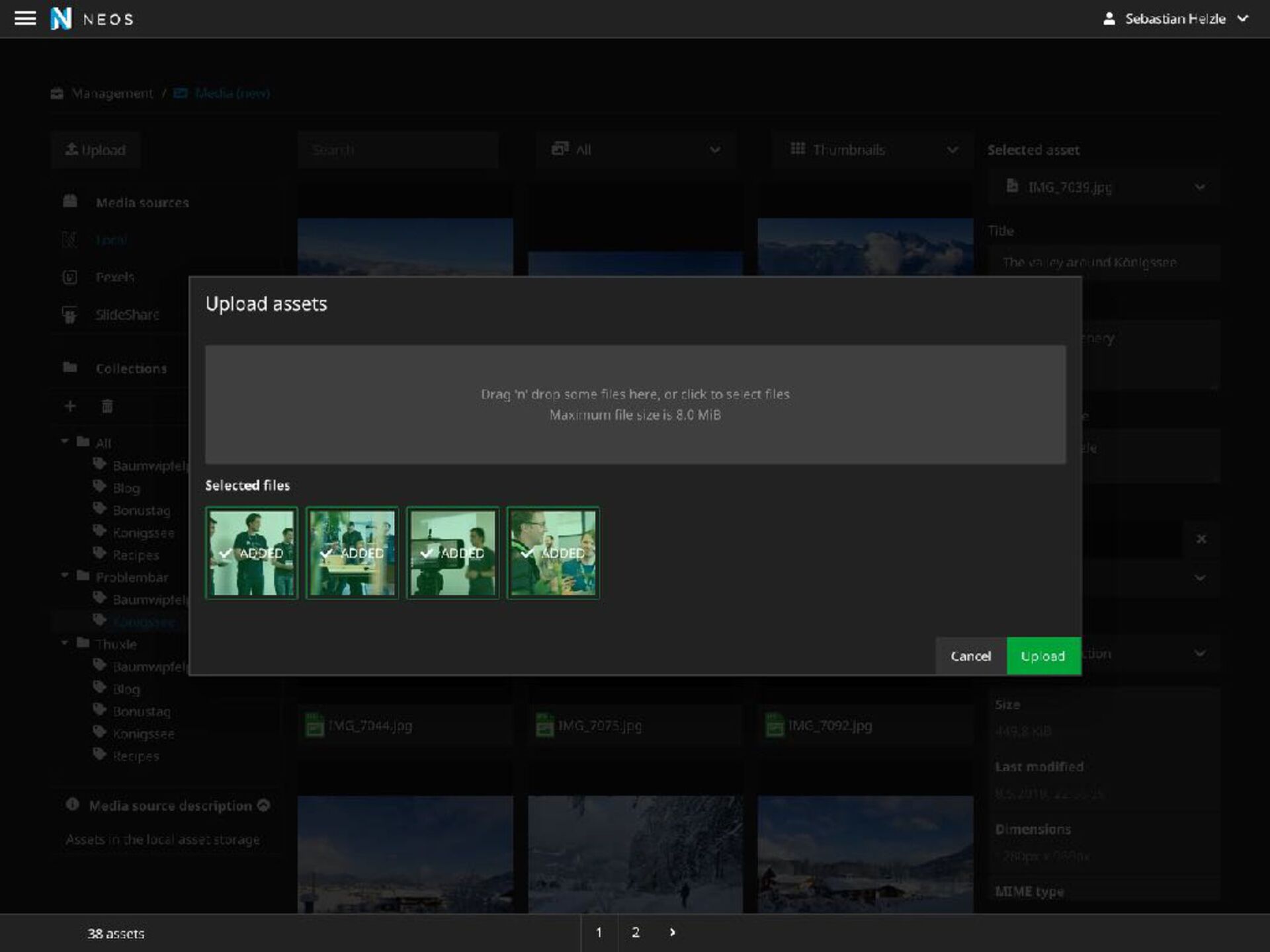This screenshot has height=952, width=1270.
Task: Select the fourth added file thumbnail
Action: tap(553, 553)
